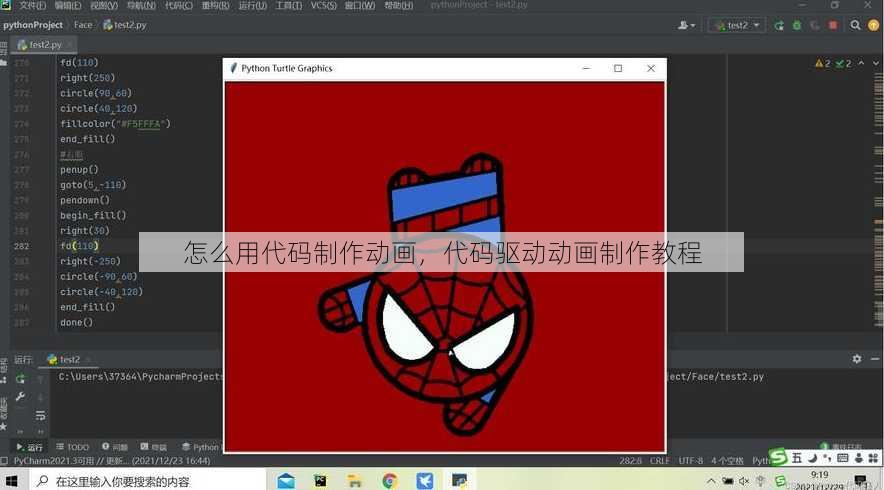The image size is (884, 490).
Task: Click line number 282 in the gutter
Action: pos(21,246)
